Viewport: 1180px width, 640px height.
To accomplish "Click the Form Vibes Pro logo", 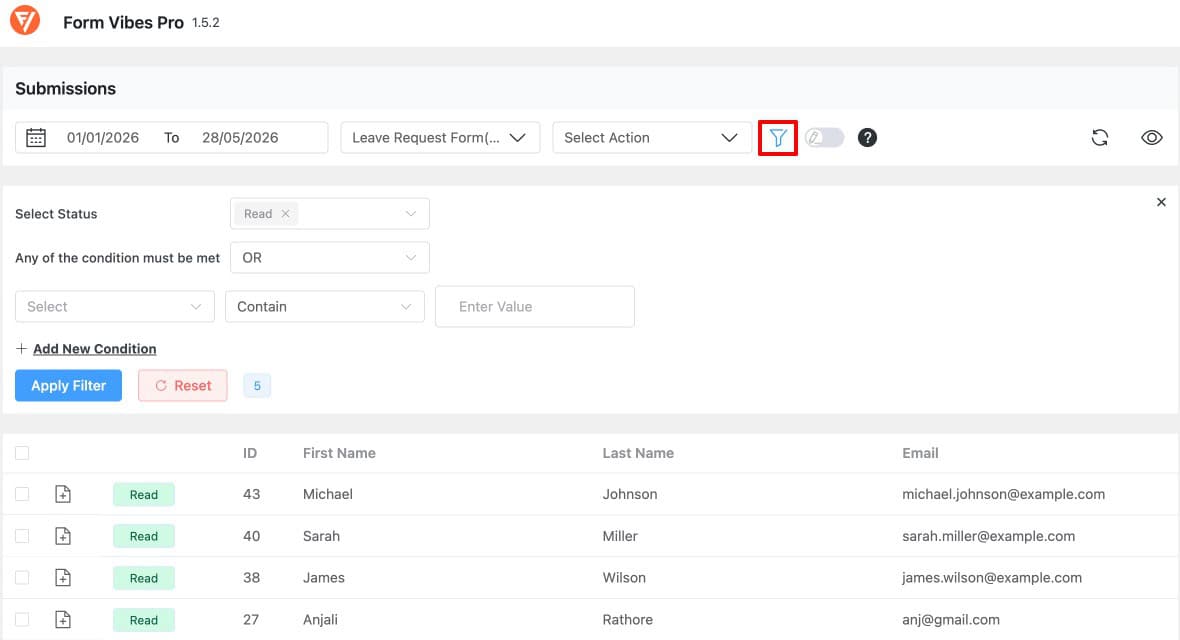I will (x=25, y=20).
